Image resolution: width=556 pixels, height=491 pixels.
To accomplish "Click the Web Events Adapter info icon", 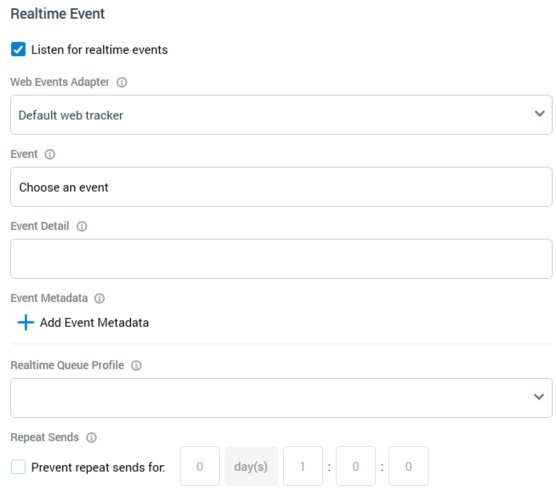I will 122,82.
